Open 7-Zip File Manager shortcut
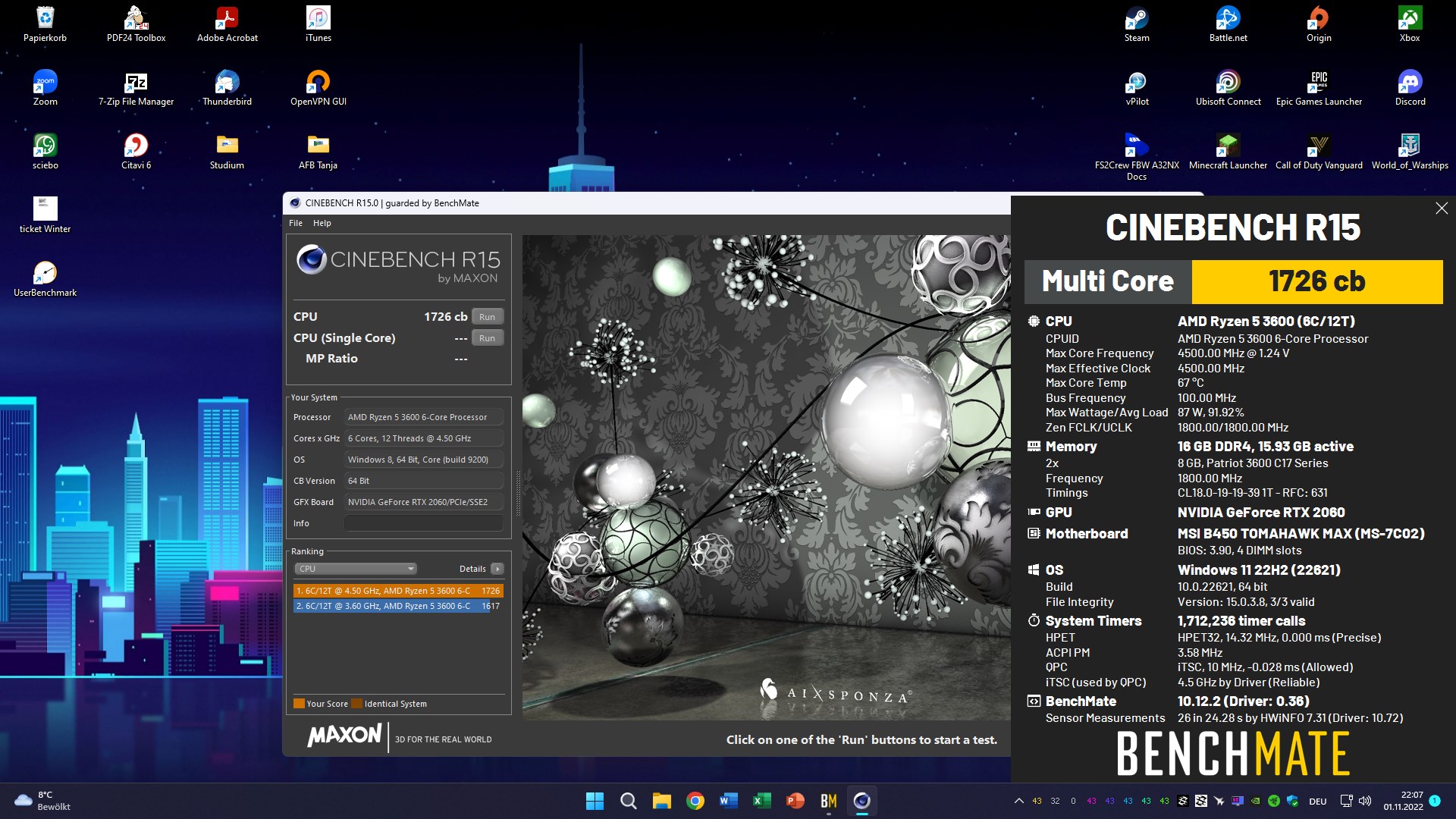This screenshot has height=819, width=1456. pyautogui.click(x=136, y=87)
